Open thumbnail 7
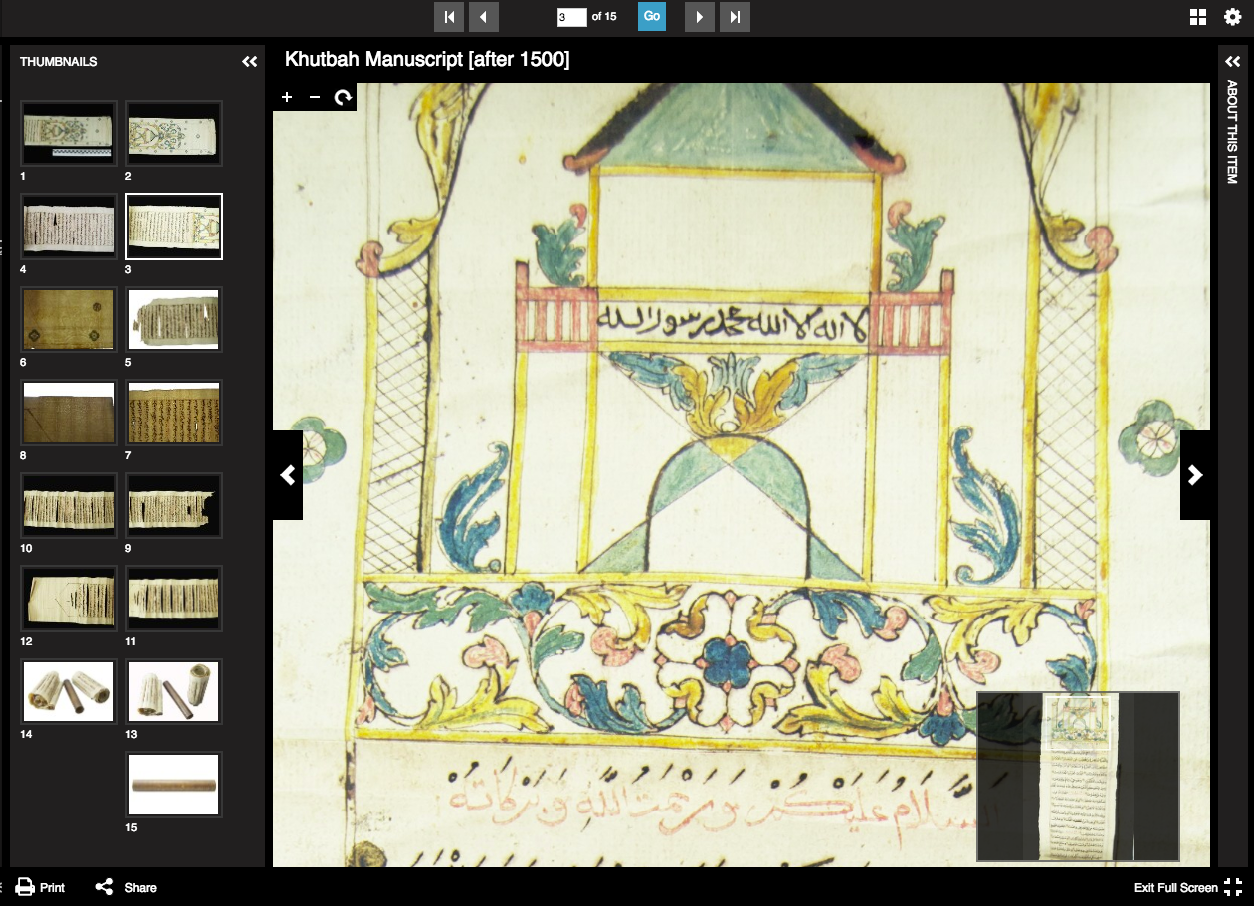 174,412
